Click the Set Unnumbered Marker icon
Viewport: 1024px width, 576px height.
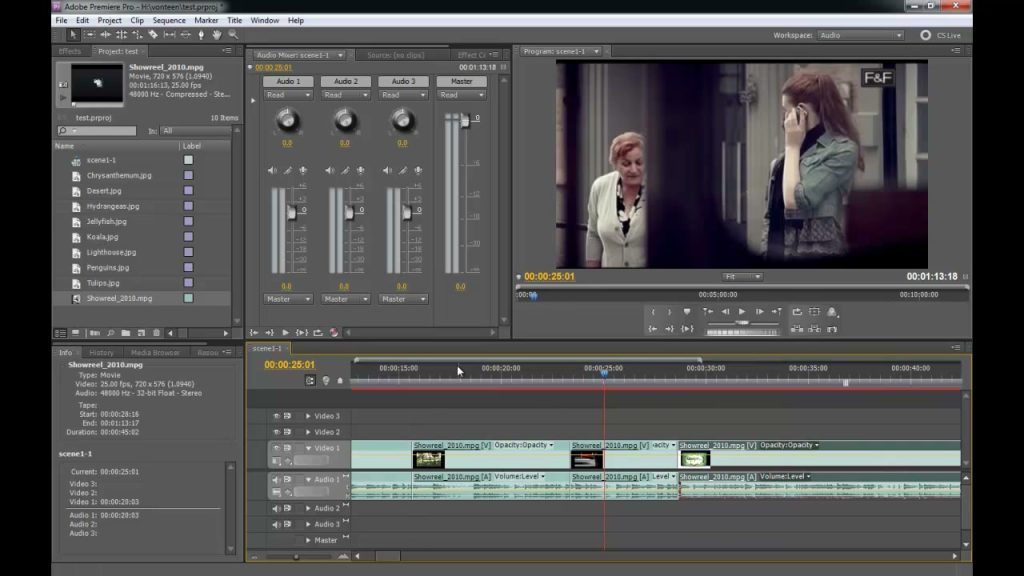[687, 312]
